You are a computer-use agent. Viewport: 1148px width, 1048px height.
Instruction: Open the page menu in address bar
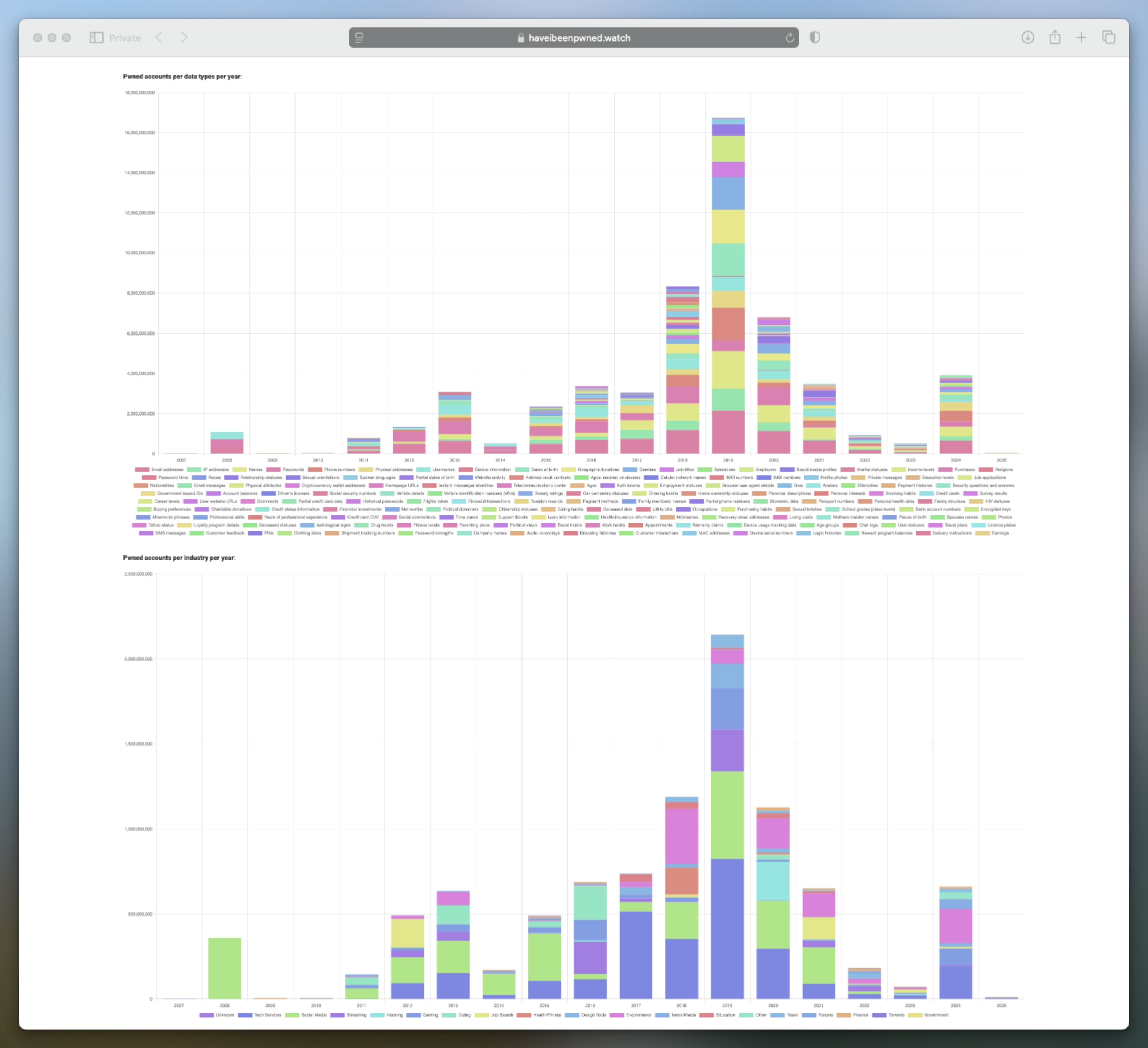(x=359, y=38)
